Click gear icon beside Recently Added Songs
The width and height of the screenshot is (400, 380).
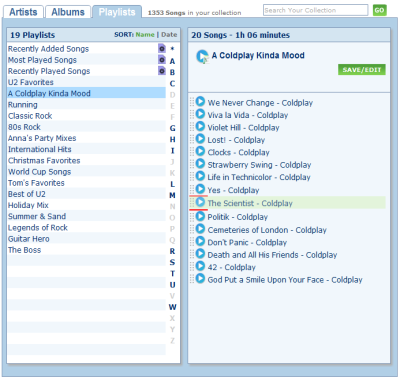point(162,48)
